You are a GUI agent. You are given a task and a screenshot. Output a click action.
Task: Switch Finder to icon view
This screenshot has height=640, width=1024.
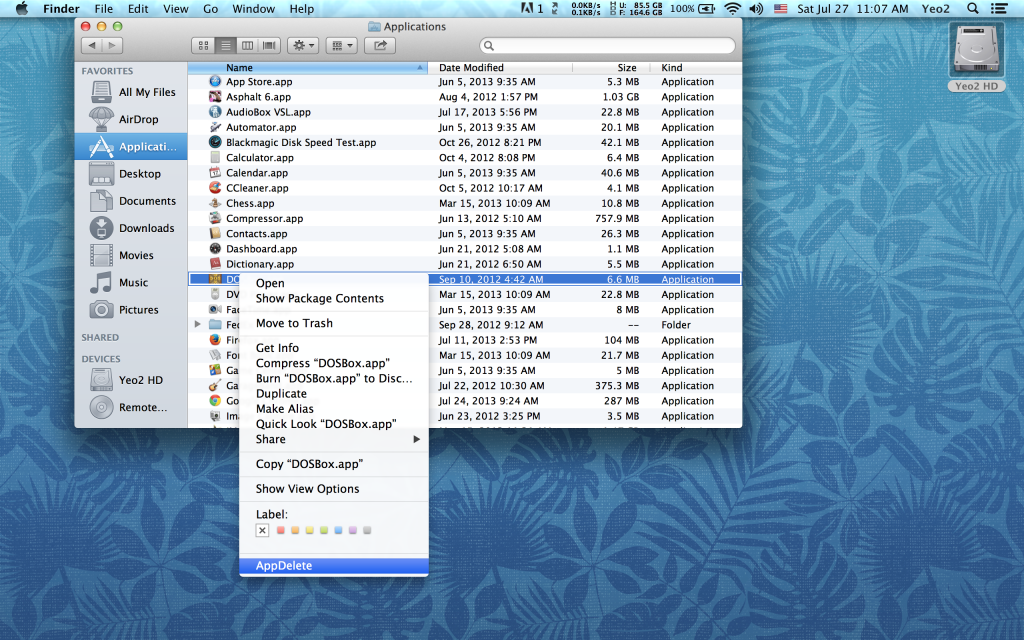coord(203,46)
